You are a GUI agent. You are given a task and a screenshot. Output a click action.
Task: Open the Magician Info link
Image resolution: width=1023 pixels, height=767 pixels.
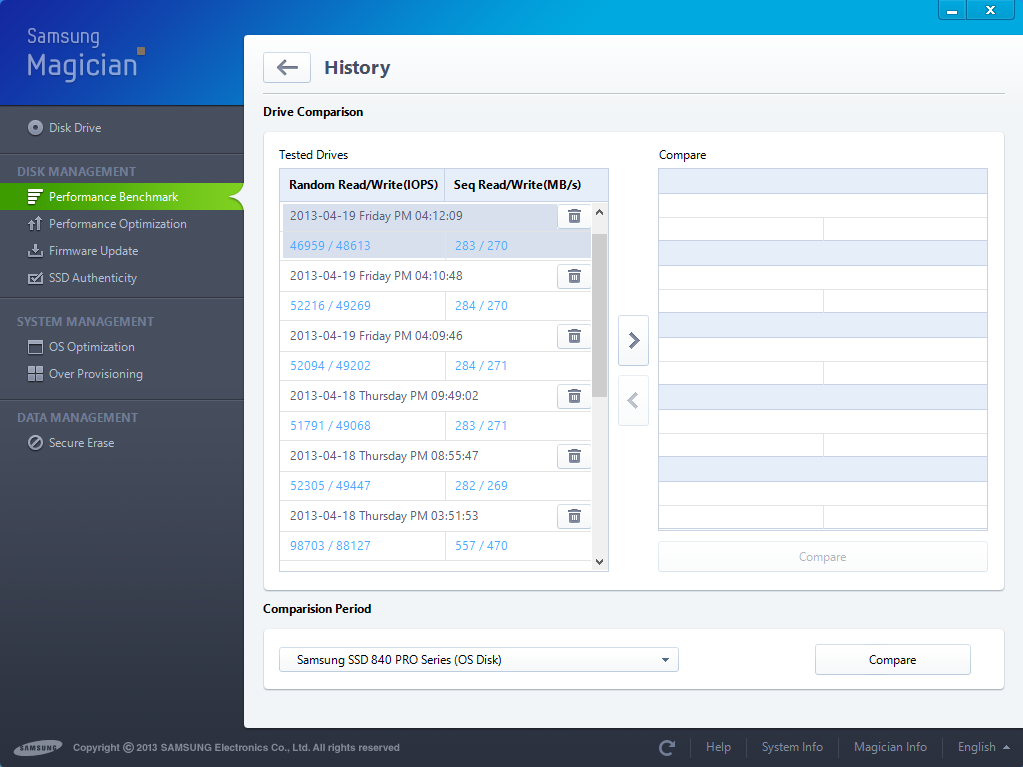[x=890, y=747]
